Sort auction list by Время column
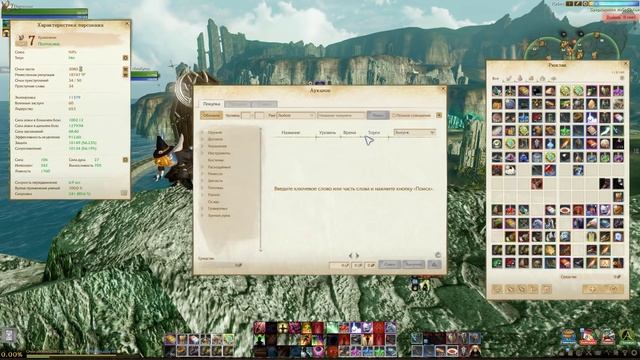640x360 pixels. click(349, 133)
